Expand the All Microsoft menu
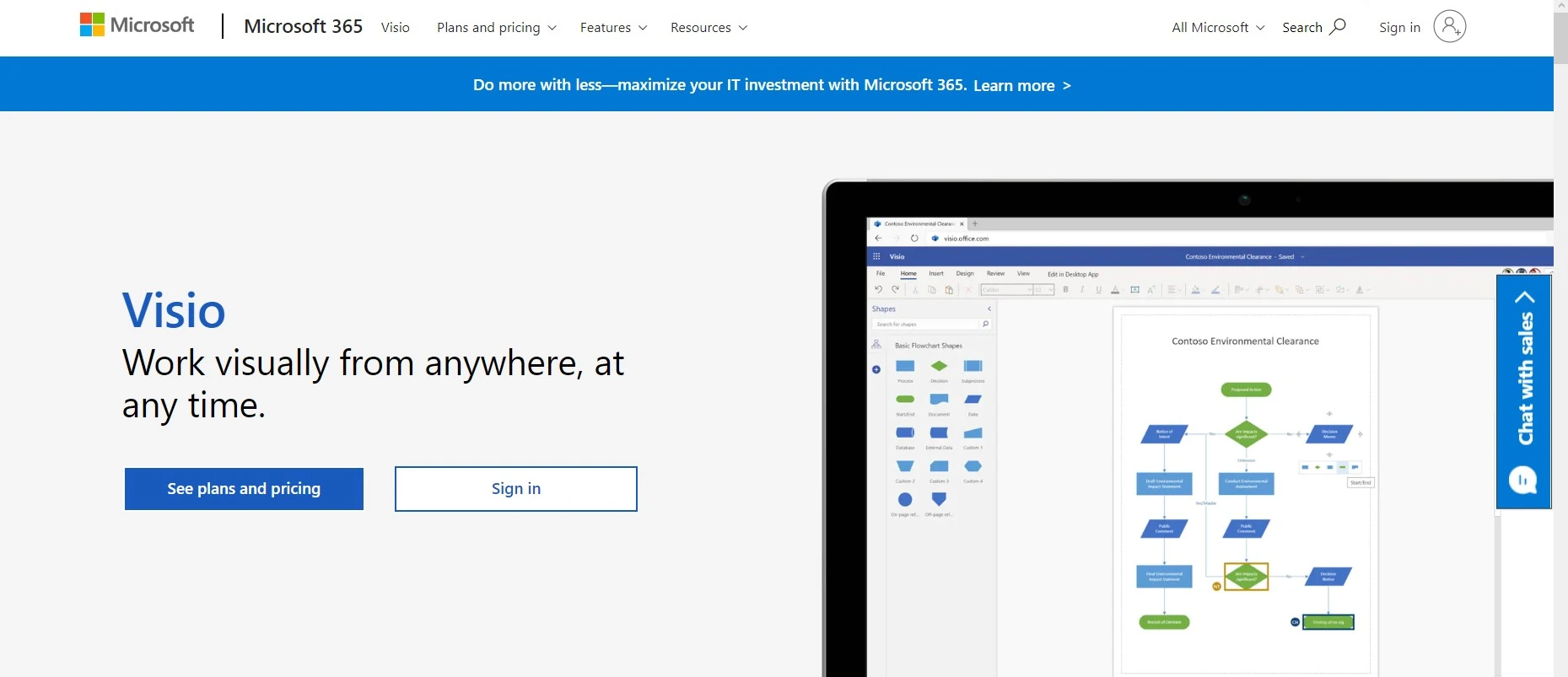 pyautogui.click(x=1218, y=27)
